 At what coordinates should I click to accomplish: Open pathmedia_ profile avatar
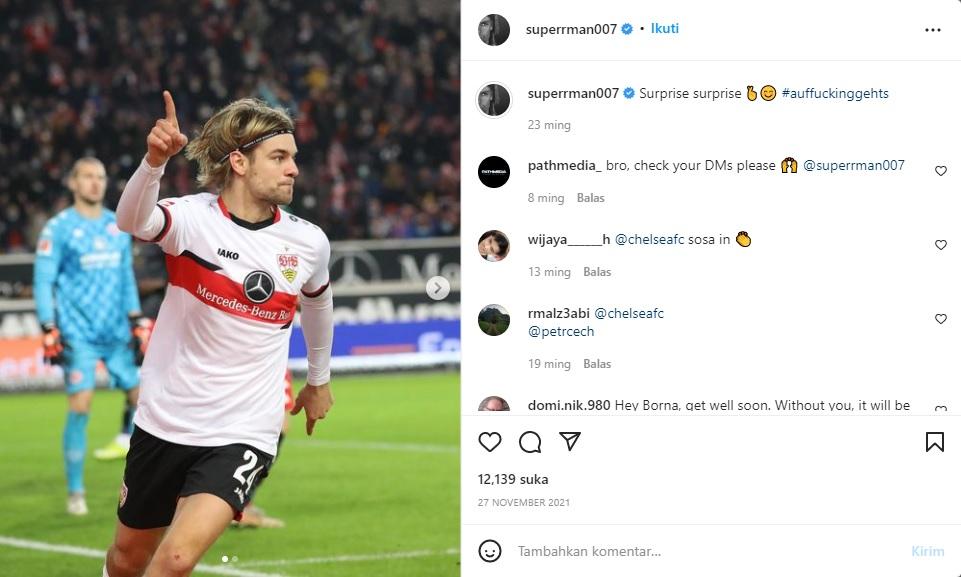(x=494, y=172)
